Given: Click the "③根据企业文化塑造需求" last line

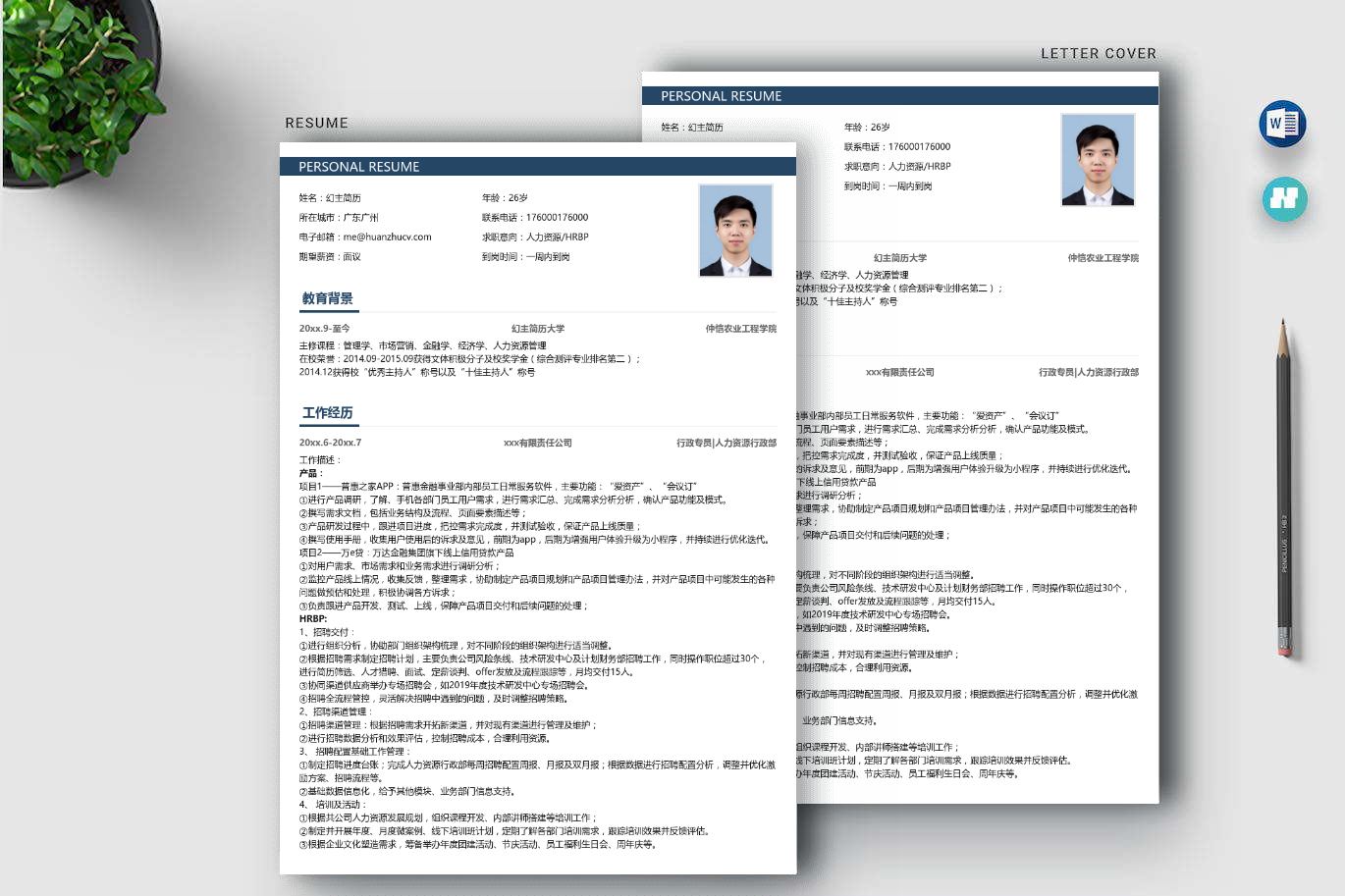Looking at the screenshot, I should pos(478,845).
